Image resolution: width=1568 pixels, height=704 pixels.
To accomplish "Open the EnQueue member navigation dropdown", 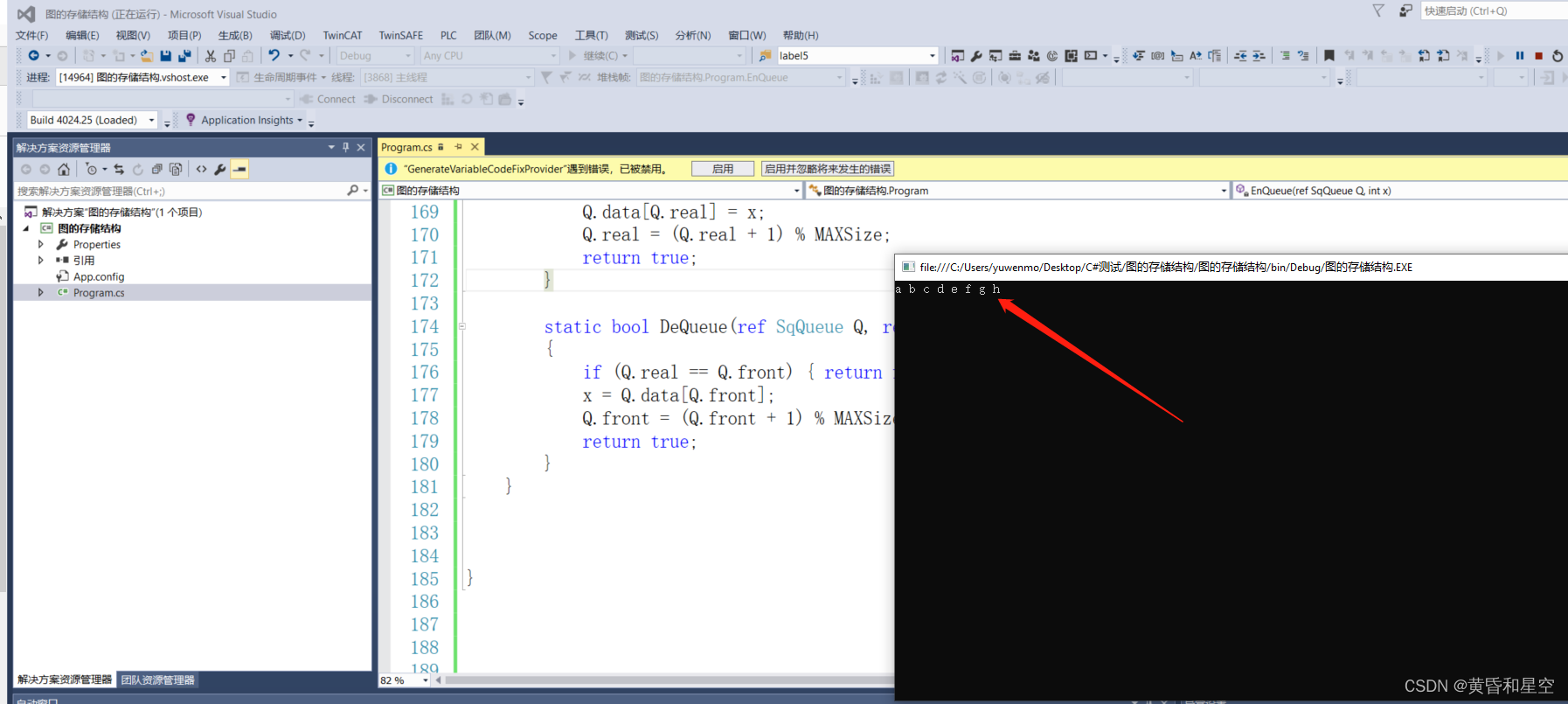I will [x=1399, y=190].
